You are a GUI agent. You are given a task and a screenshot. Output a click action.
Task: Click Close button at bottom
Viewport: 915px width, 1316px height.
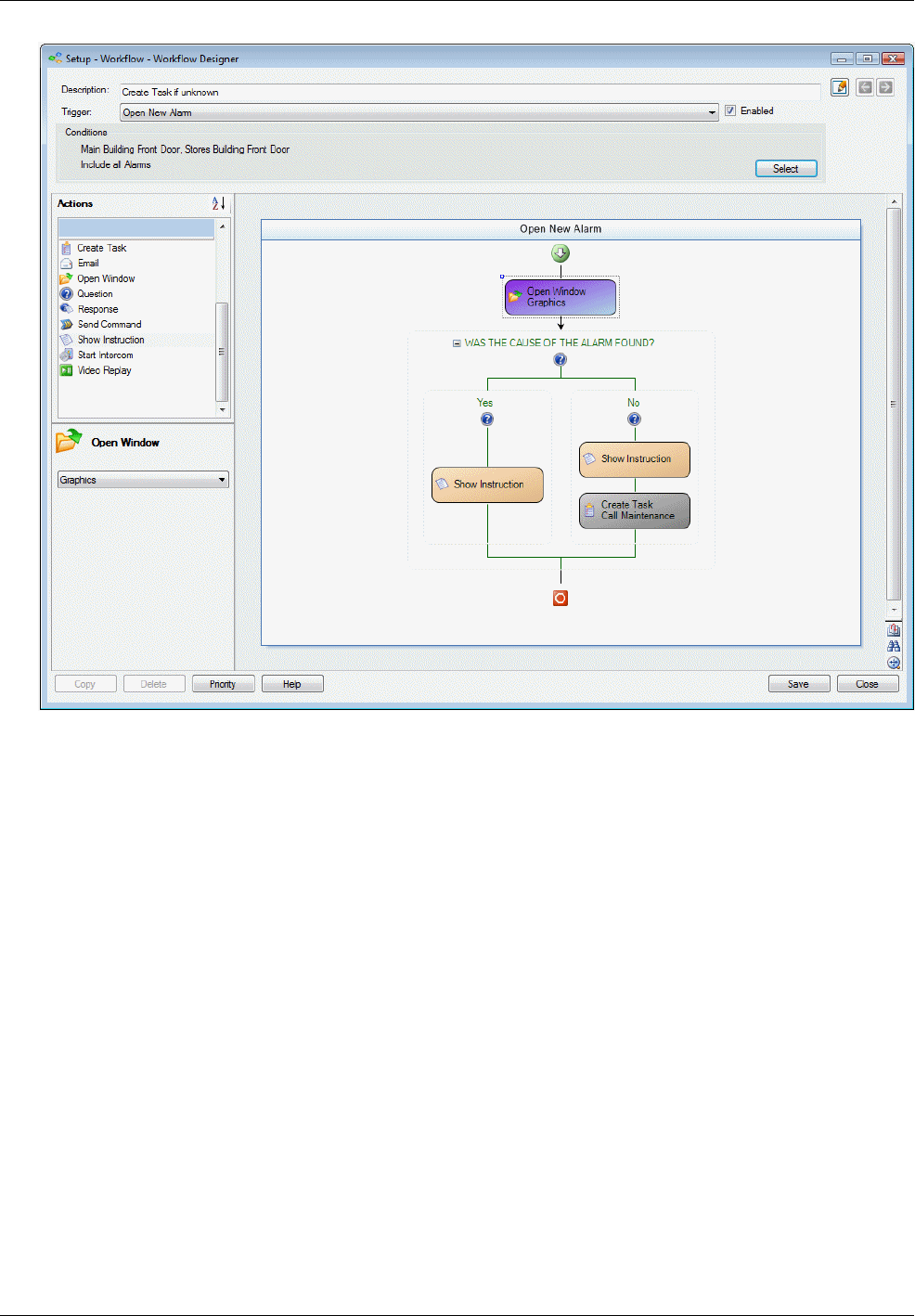868,684
